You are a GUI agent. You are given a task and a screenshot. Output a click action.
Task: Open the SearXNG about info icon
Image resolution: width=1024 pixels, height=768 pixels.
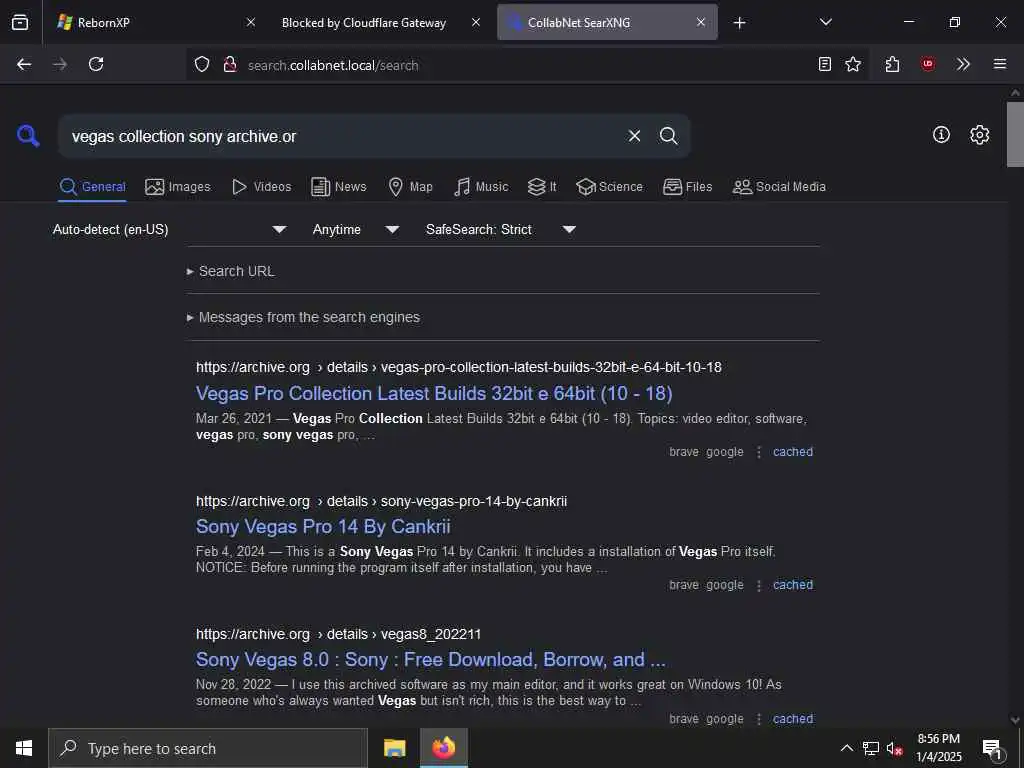(941, 135)
